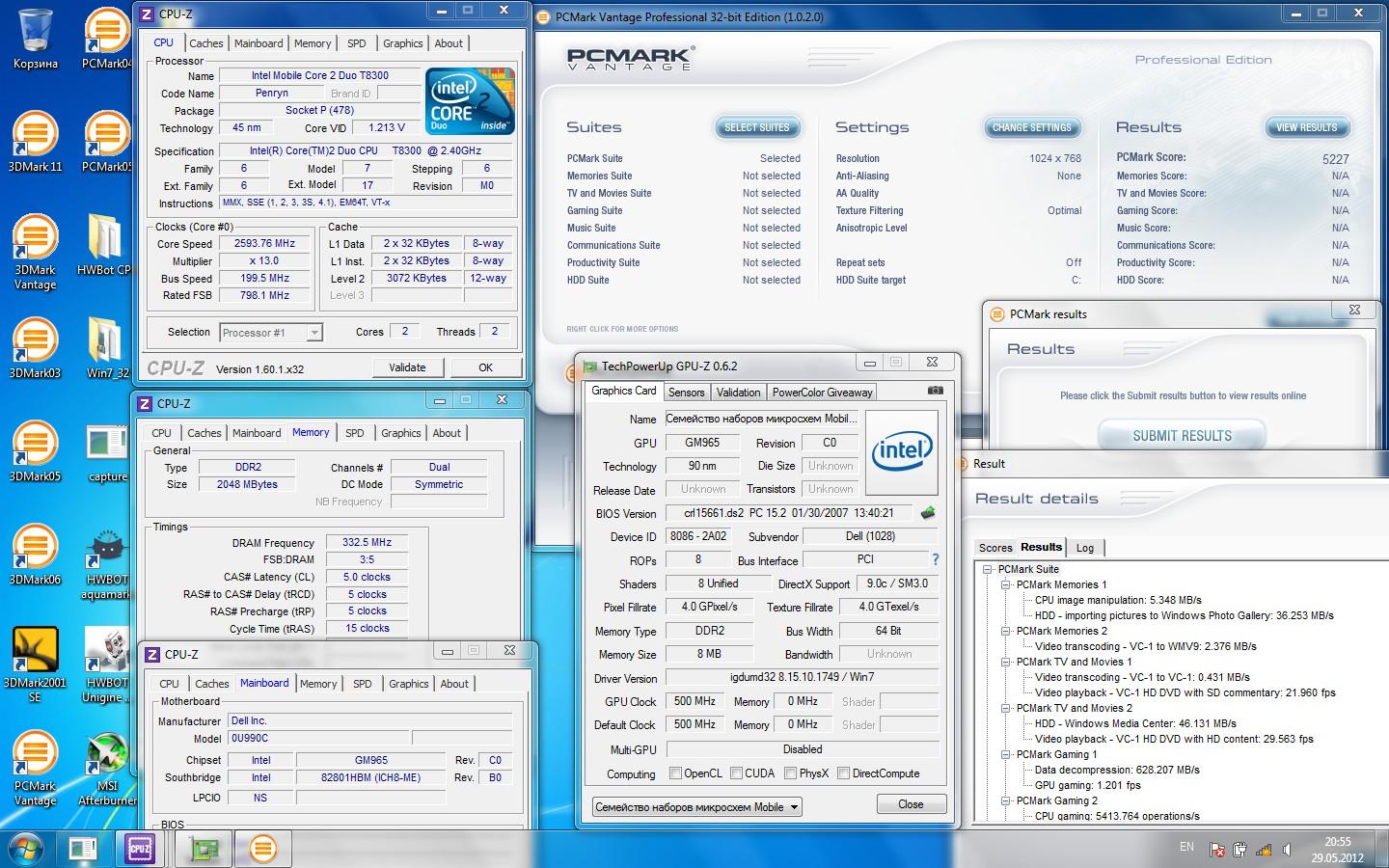Click the network signal tray icon

coord(1263,850)
